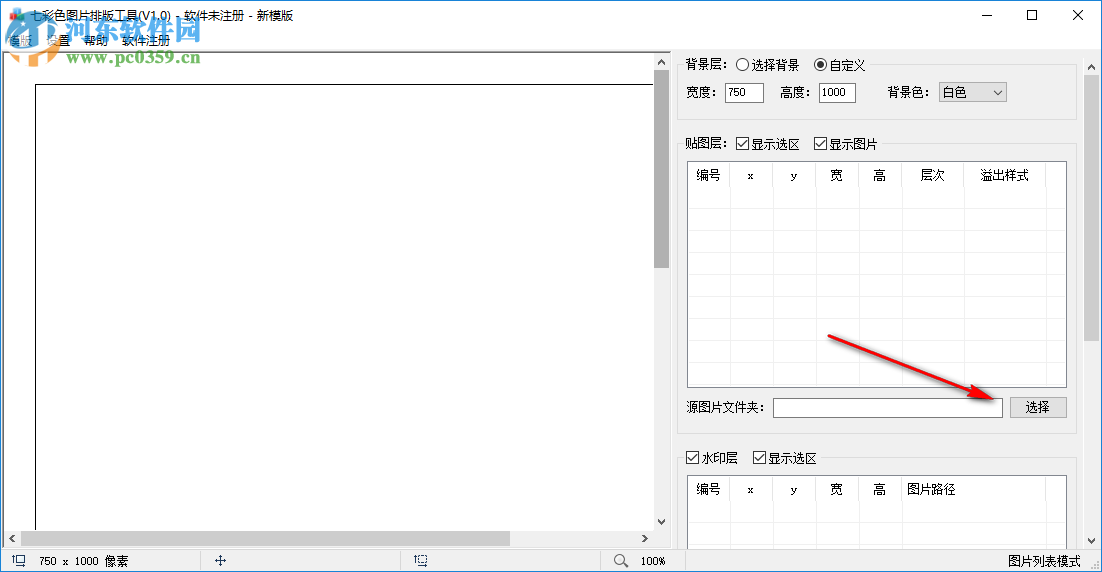Click the canvas scroll right arrow
This screenshot has height=572, width=1102.
(x=644, y=538)
